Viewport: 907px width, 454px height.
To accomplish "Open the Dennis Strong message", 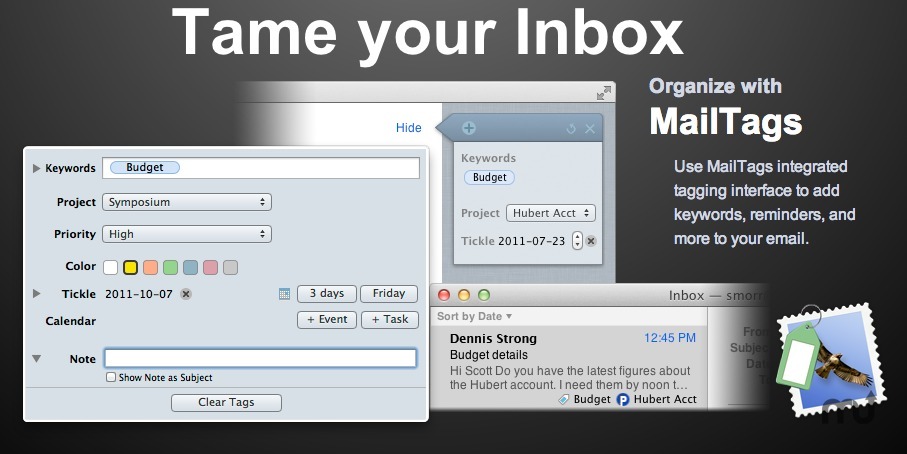I will pyautogui.click(x=569, y=368).
